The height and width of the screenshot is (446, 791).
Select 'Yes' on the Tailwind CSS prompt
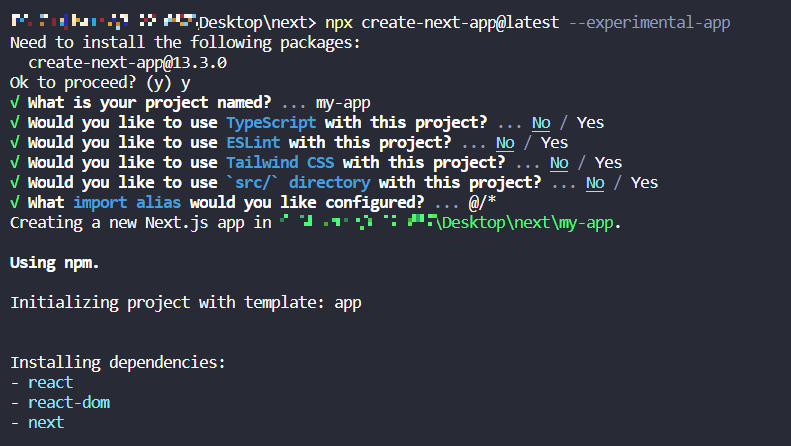[608, 162]
